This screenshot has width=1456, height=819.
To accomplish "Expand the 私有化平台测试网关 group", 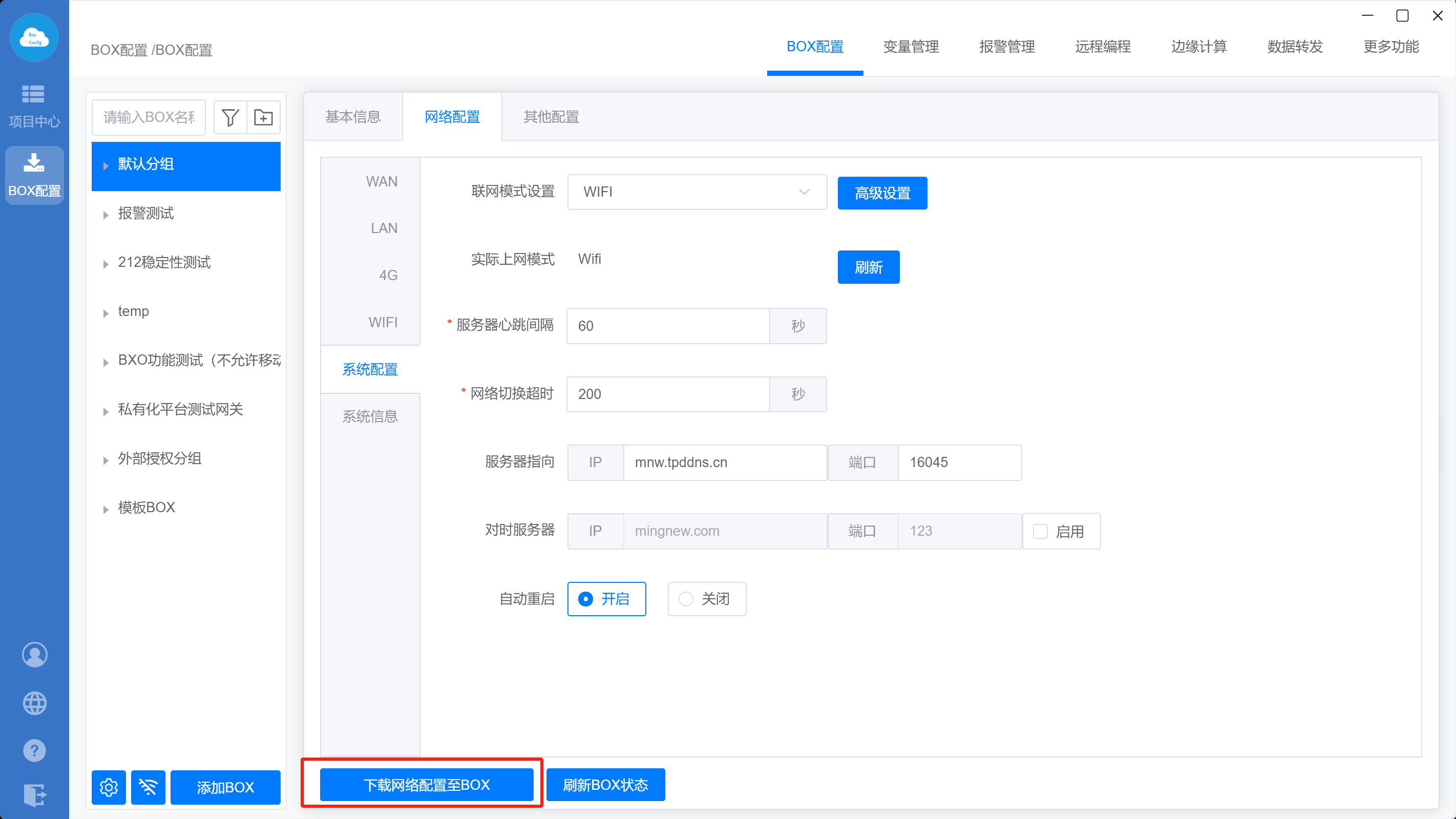I will click(x=105, y=411).
